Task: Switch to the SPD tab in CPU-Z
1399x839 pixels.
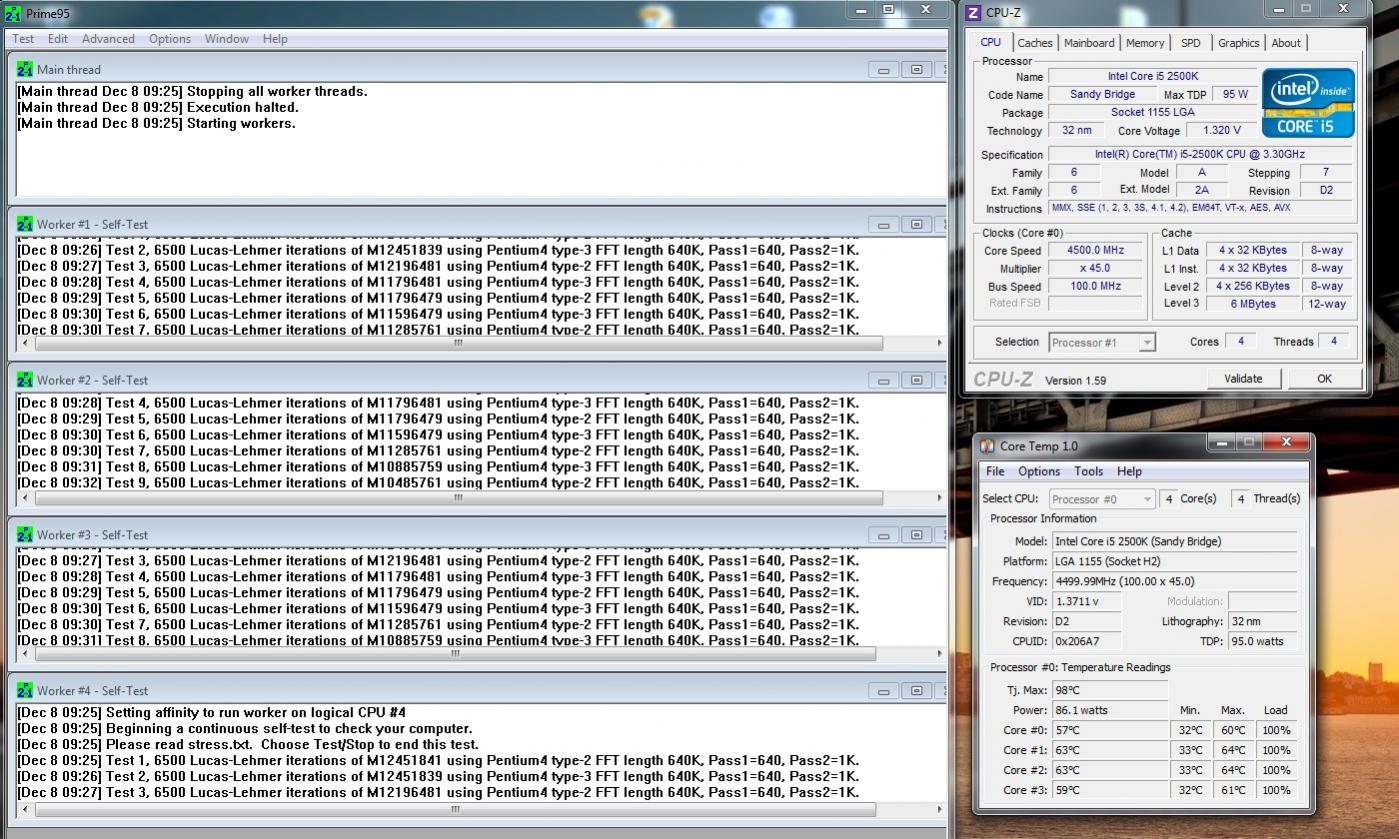Action: (x=1190, y=43)
